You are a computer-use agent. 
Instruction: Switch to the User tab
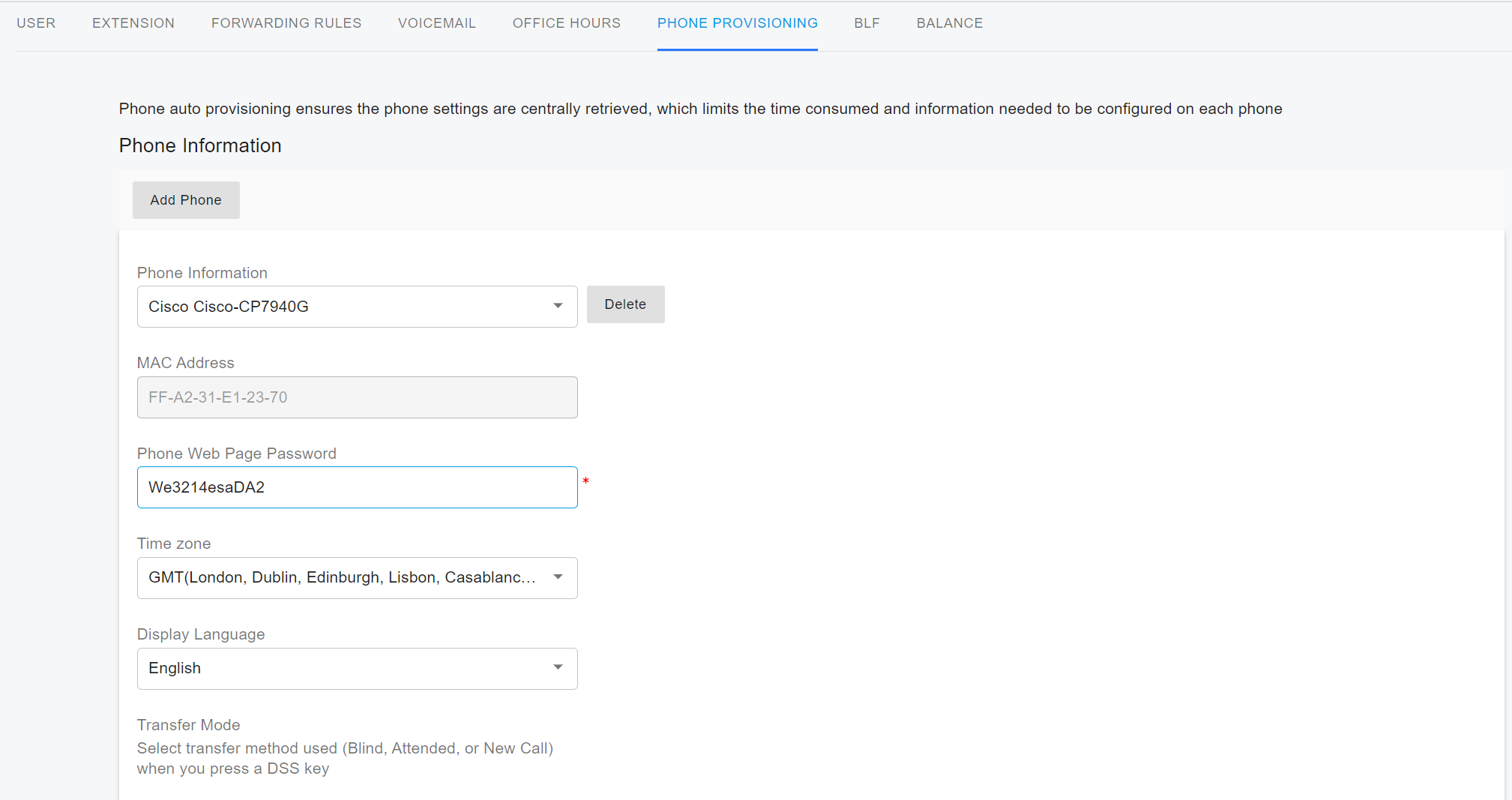[36, 23]
